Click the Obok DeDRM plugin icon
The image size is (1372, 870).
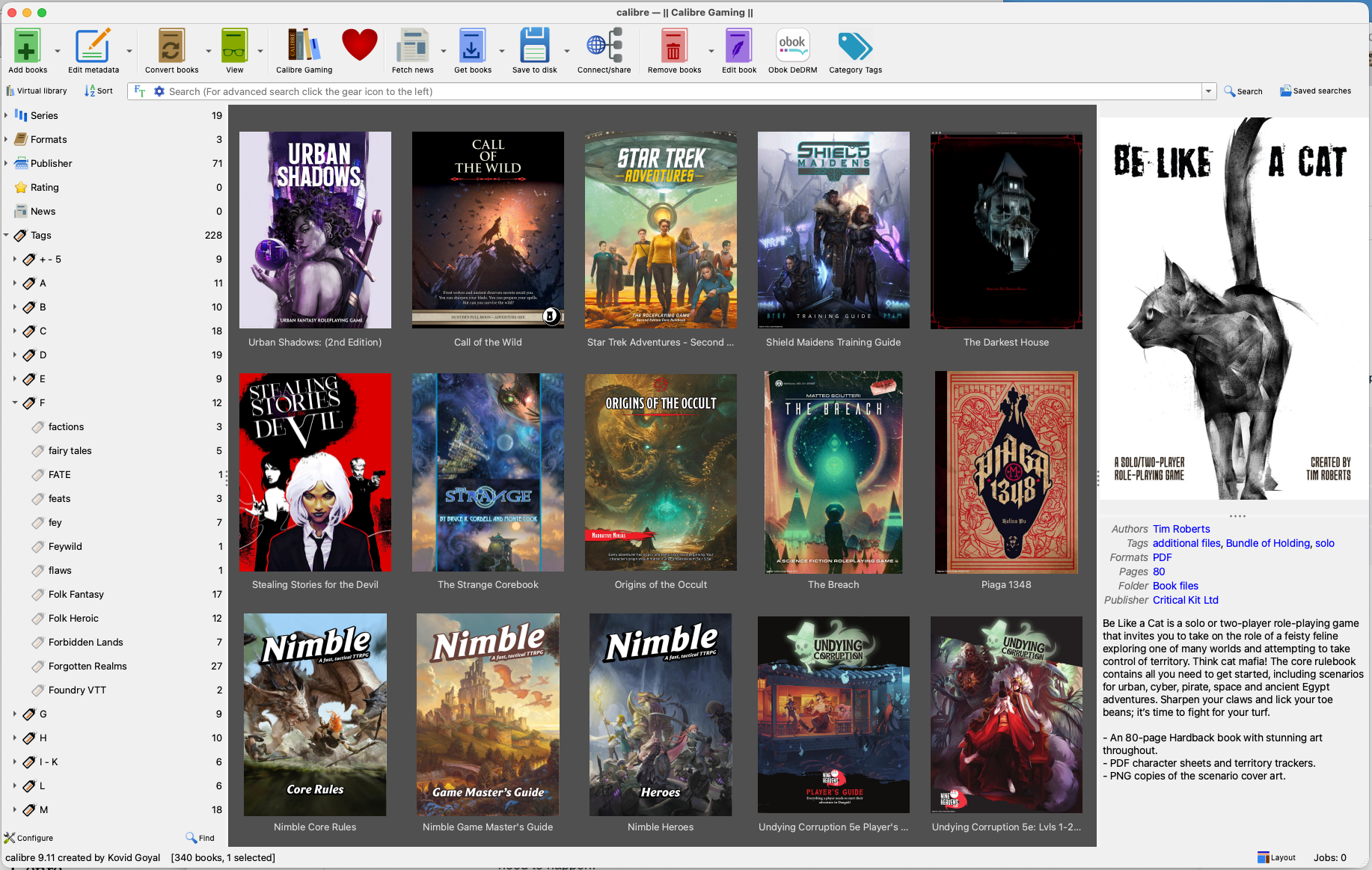tap(792, 46)
